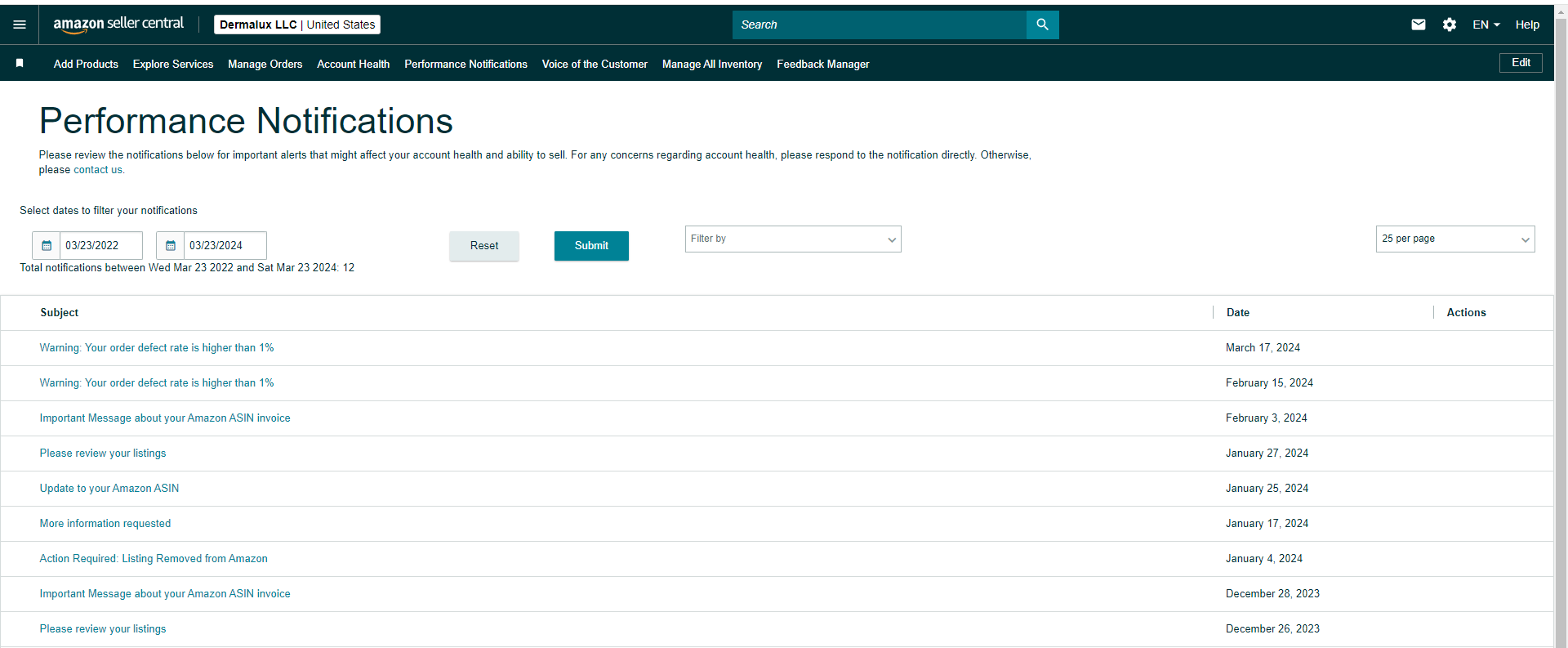1568x648 pixels.
Task: Open the March 17, 2024 defect rate warning
Action: point(157,348)
